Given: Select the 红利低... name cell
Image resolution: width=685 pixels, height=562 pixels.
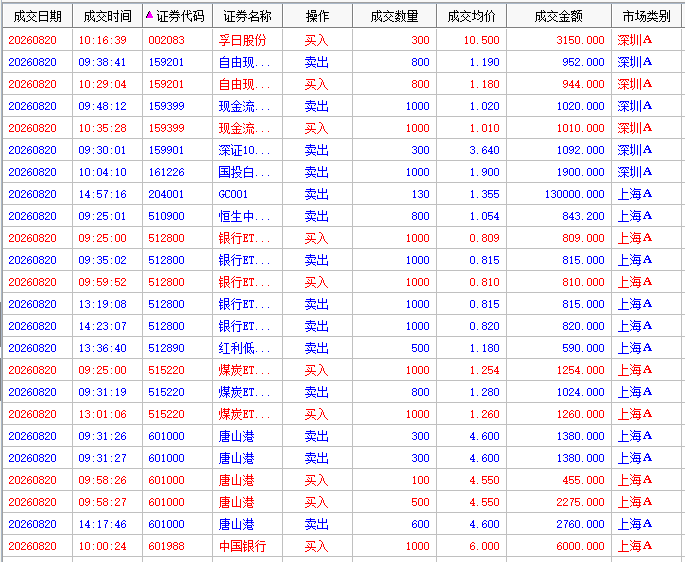Looking at the screenshot, I should tap(244, 348).
